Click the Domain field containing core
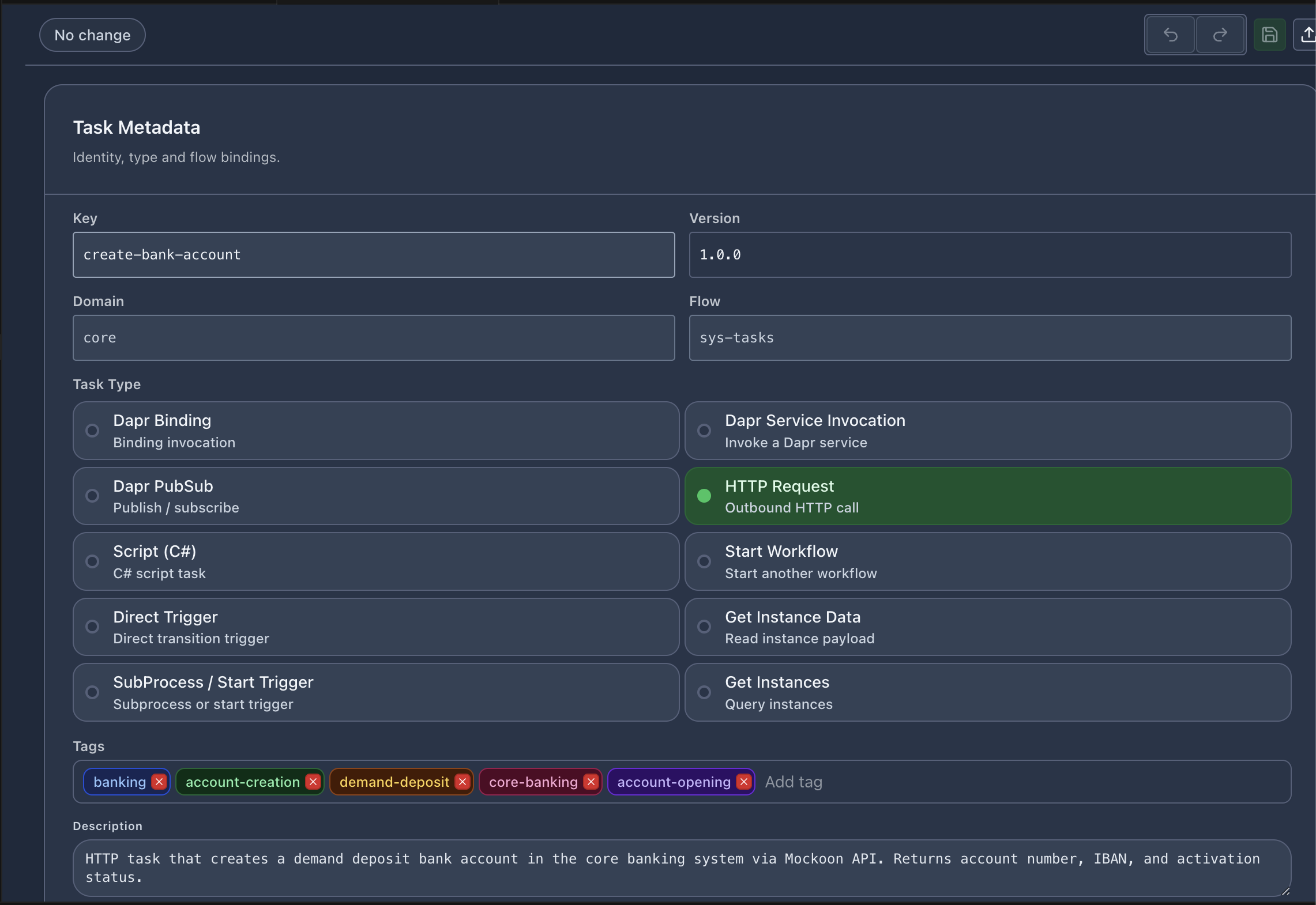1316x905 pixels. pos(374,338)
